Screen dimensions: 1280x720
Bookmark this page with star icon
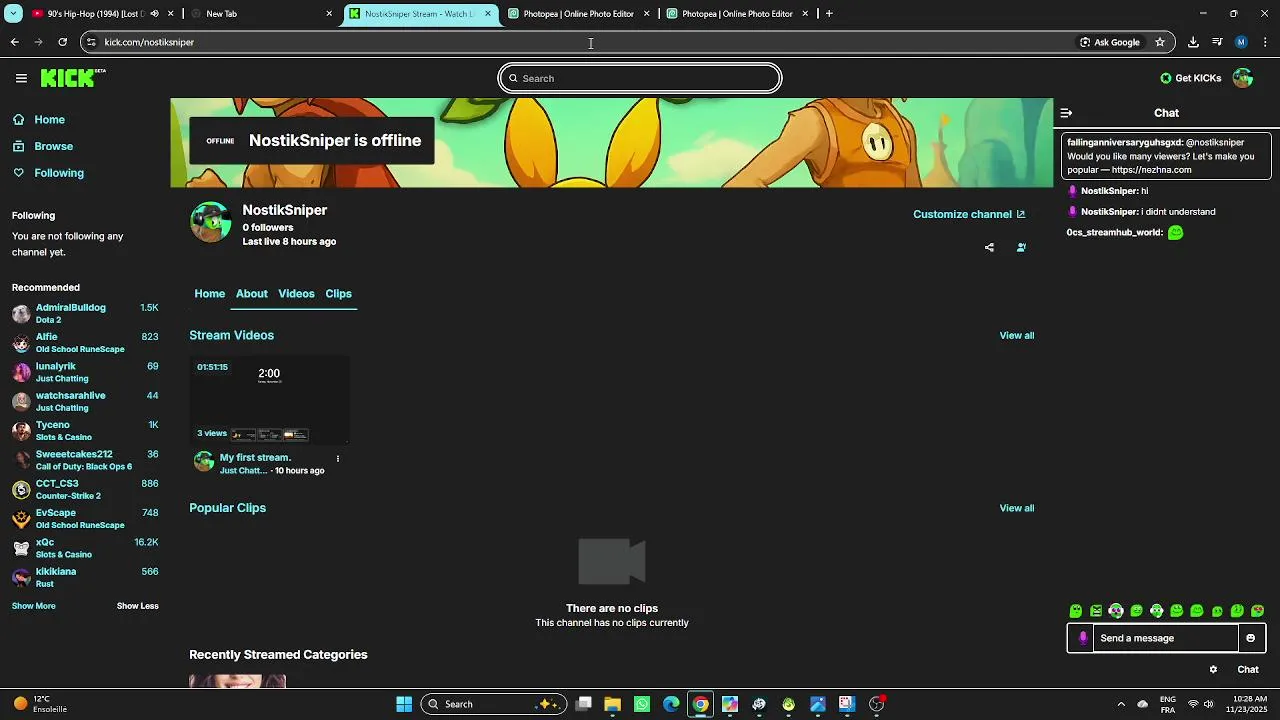click(1160, 42)
